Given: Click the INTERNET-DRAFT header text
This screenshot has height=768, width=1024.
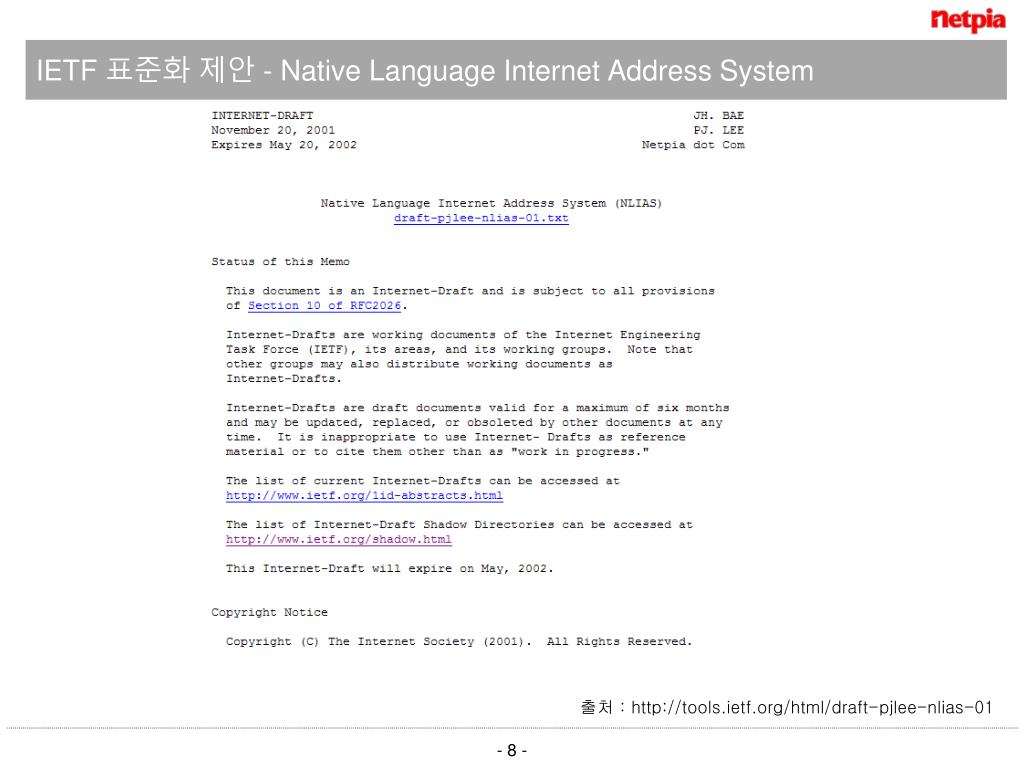Looking at the screenshot, I should coord(262,116).
